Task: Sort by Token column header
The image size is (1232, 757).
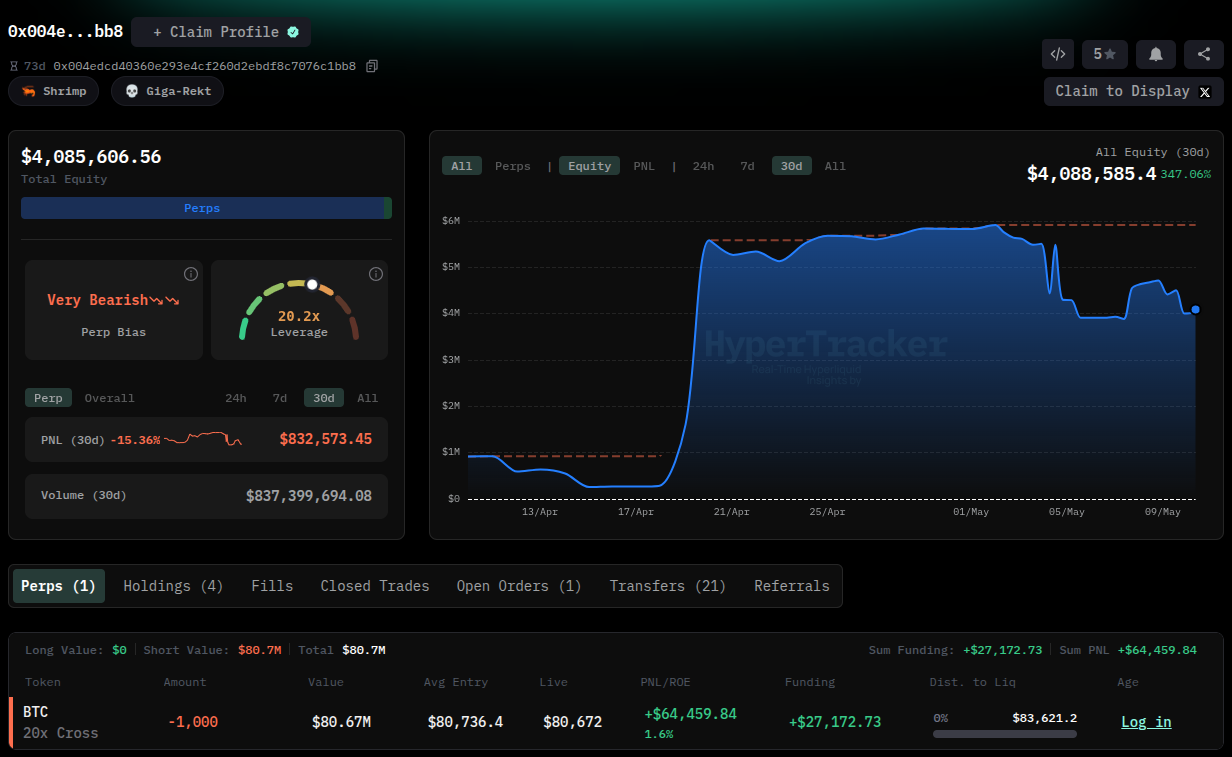Action: pos(43,682)
